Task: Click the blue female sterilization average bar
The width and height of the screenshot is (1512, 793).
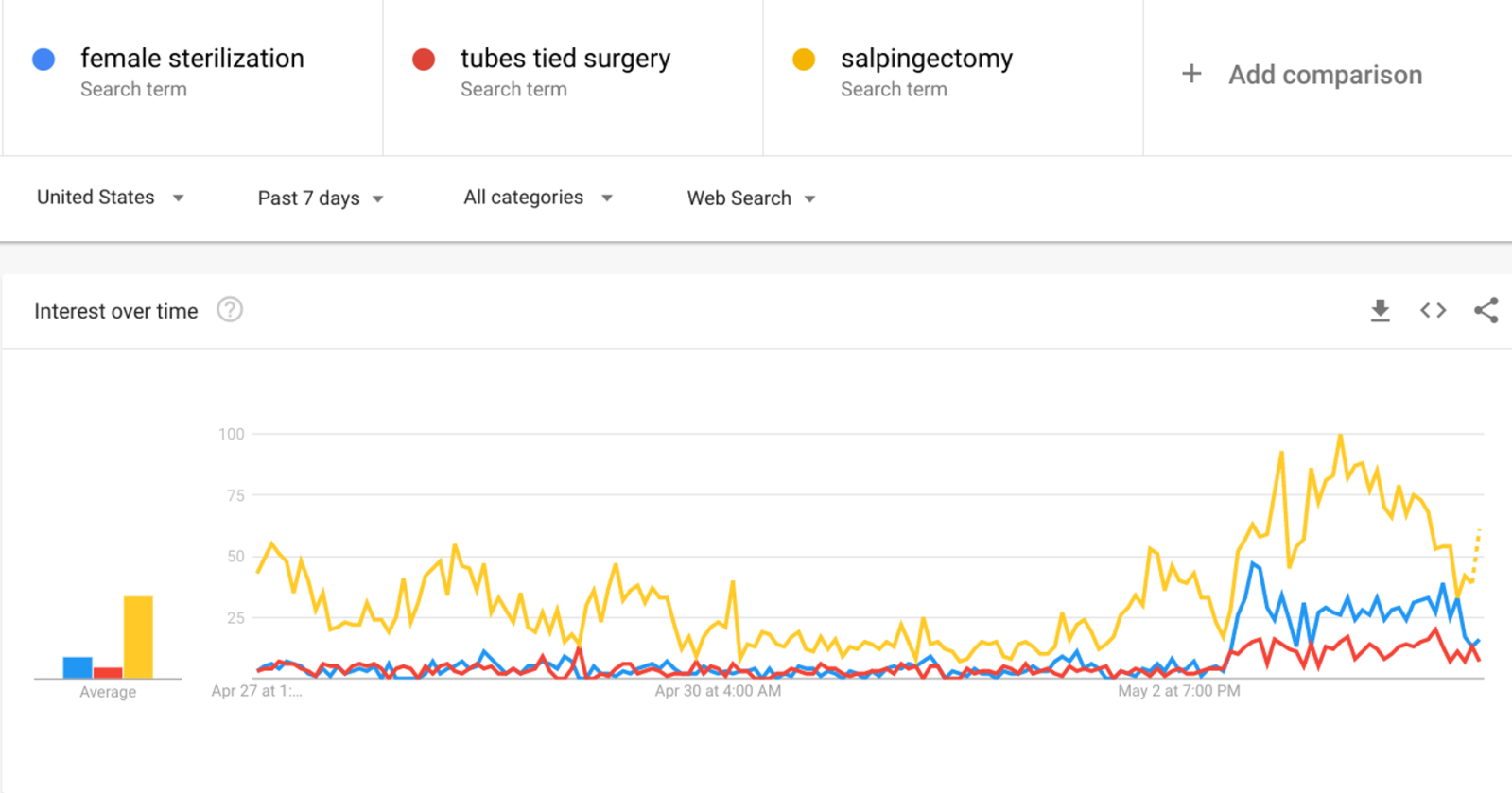Action: coord(78,667)
